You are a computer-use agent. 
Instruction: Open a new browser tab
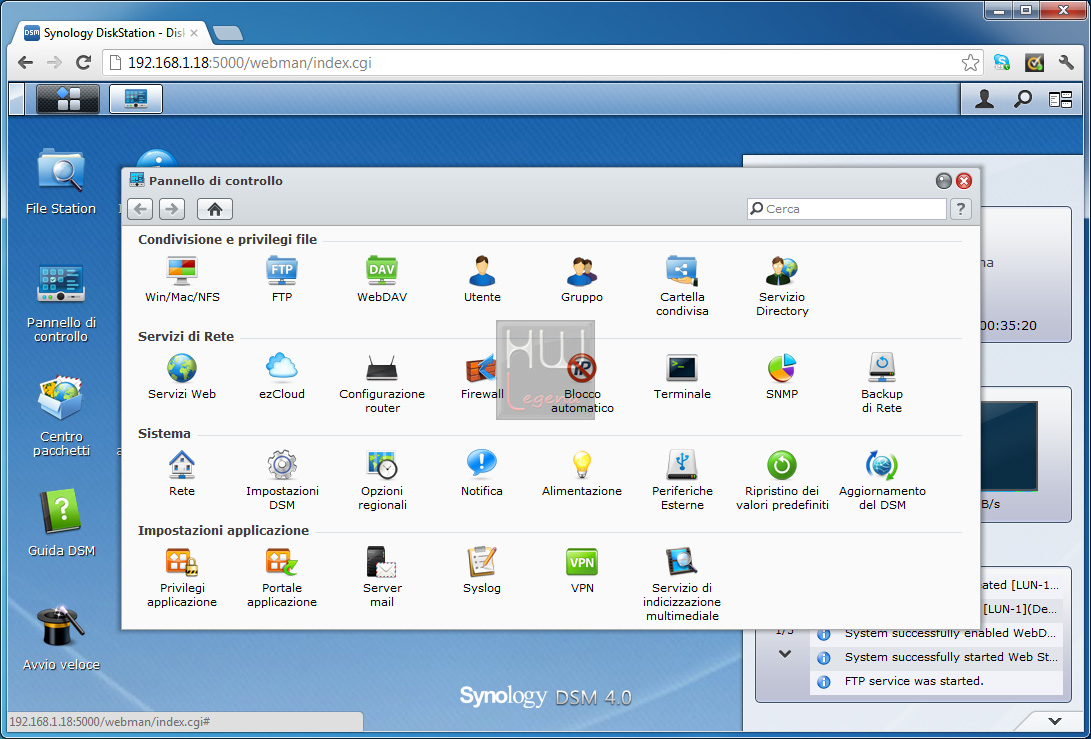(228, 33)
